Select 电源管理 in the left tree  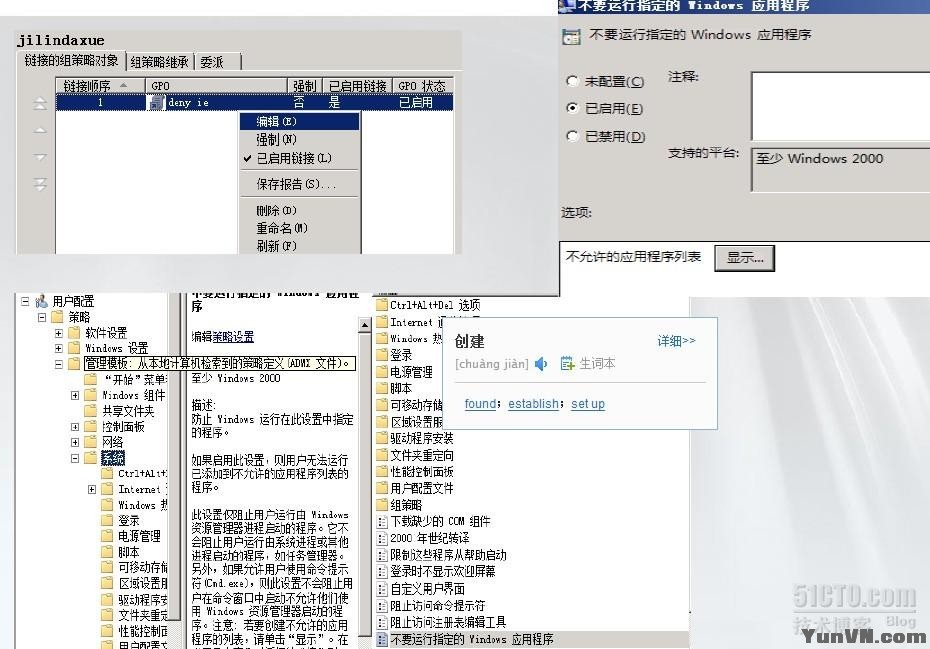coord(139,536)
